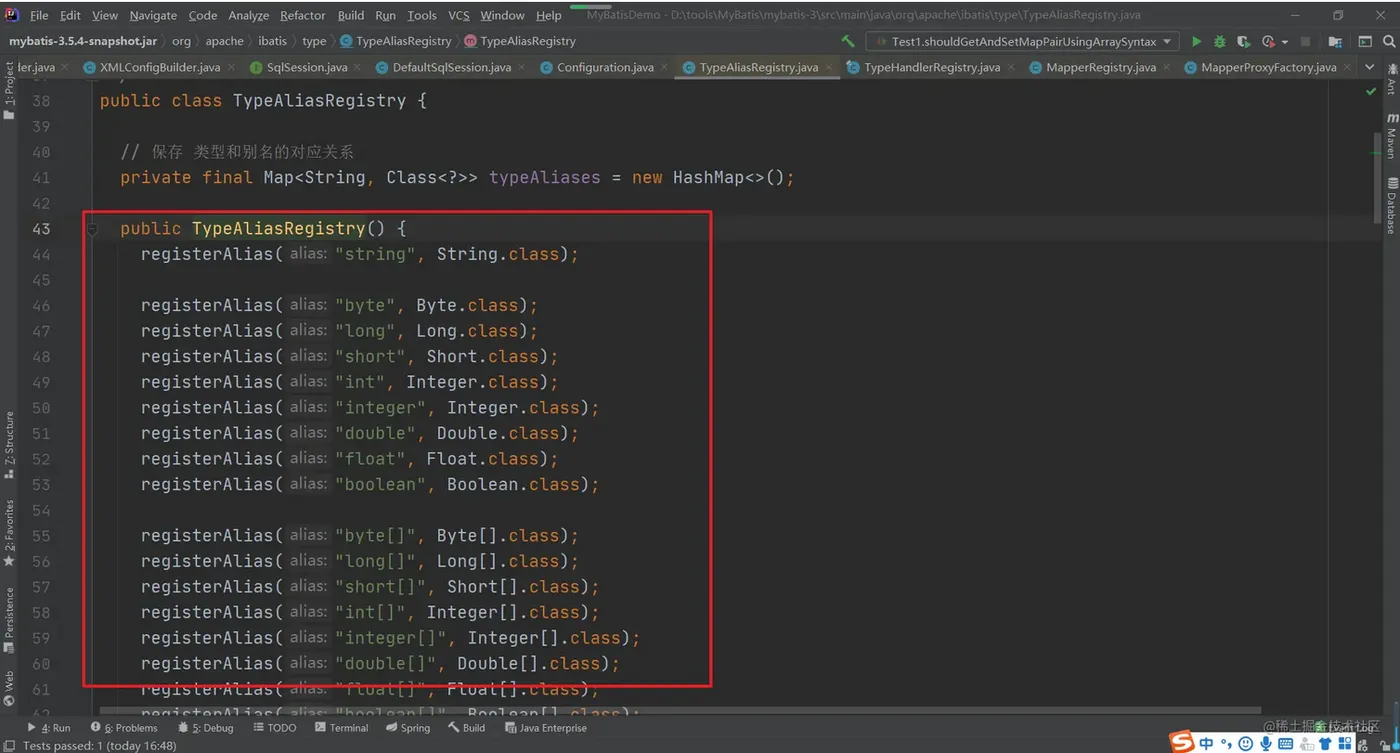Screen dimensions: 1400x753
Task: Open the Run Anything terminal-window icon
Action: pos(1365,41)
